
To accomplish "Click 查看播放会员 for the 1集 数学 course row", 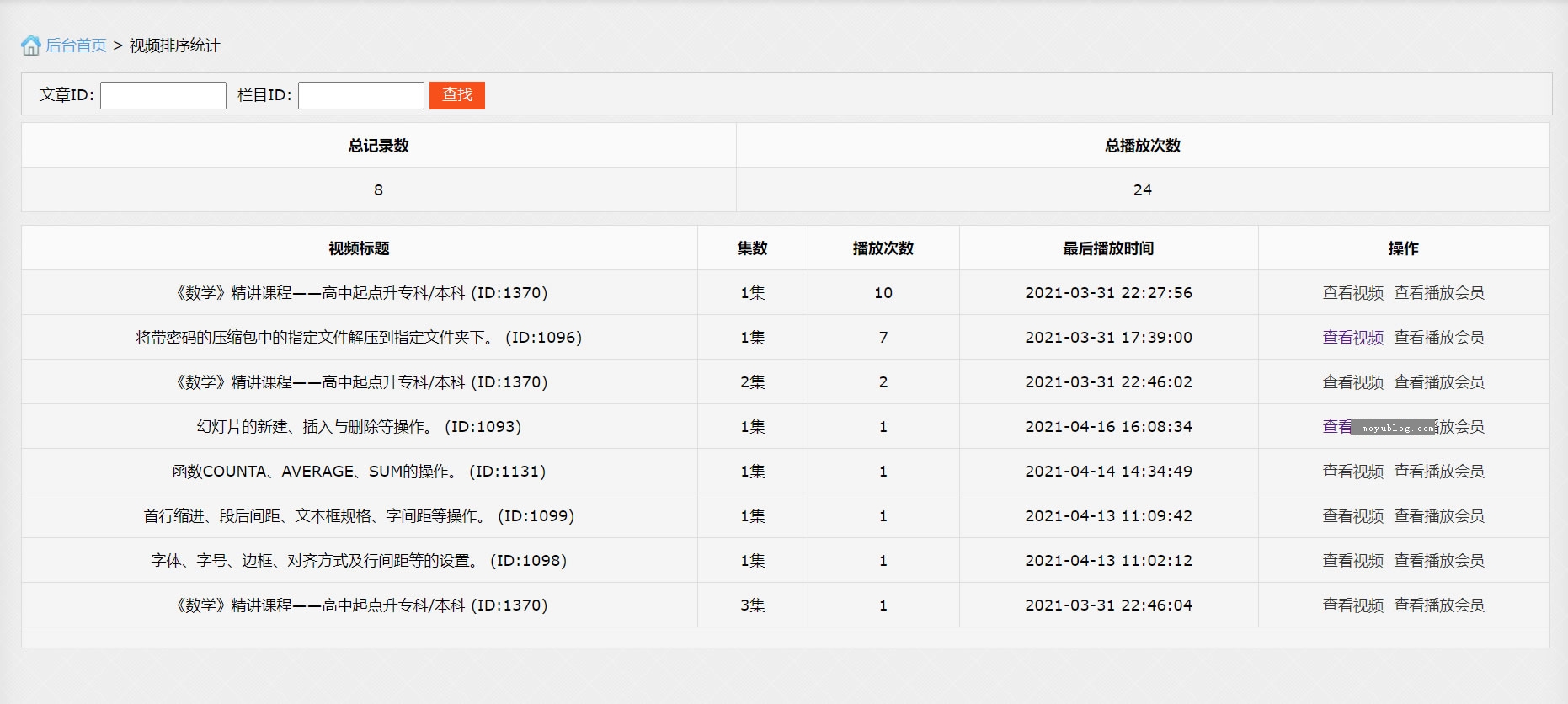I will coord(1438,293).
